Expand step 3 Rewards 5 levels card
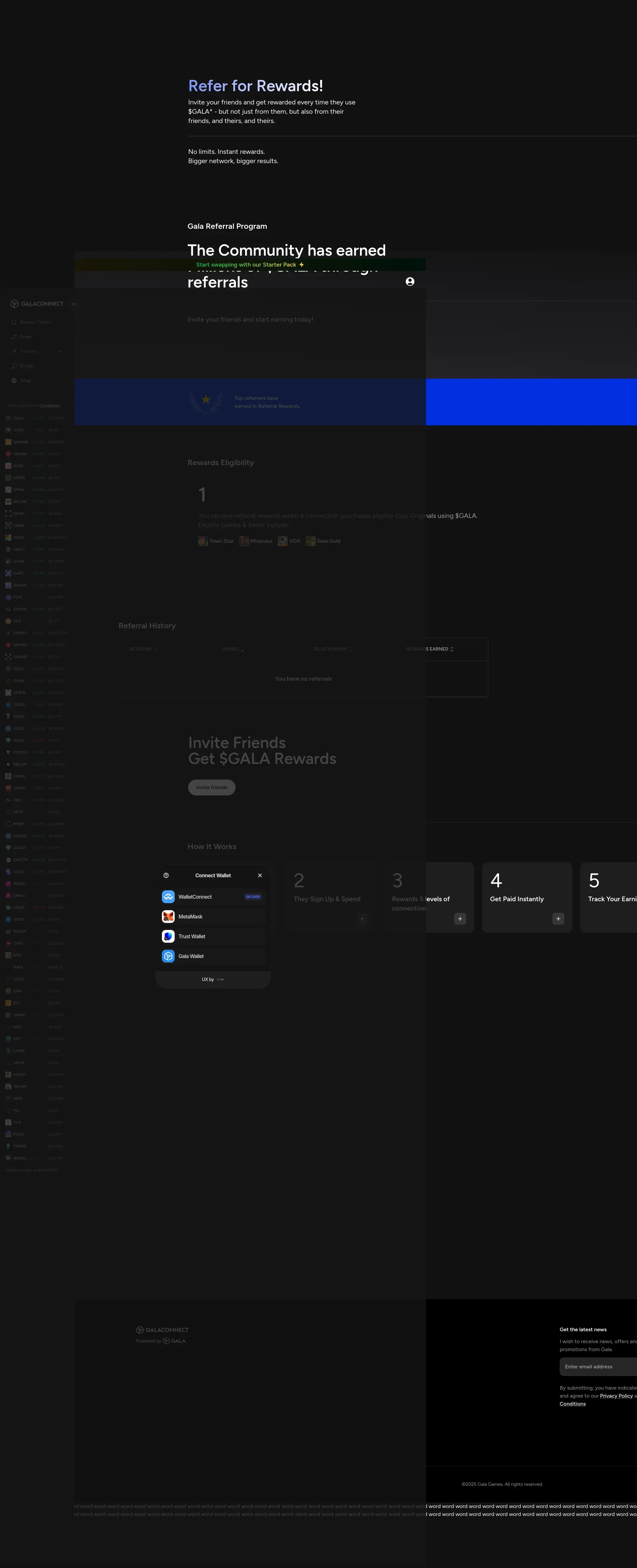This screenshot has width=637, height=1568. [460, 919]
